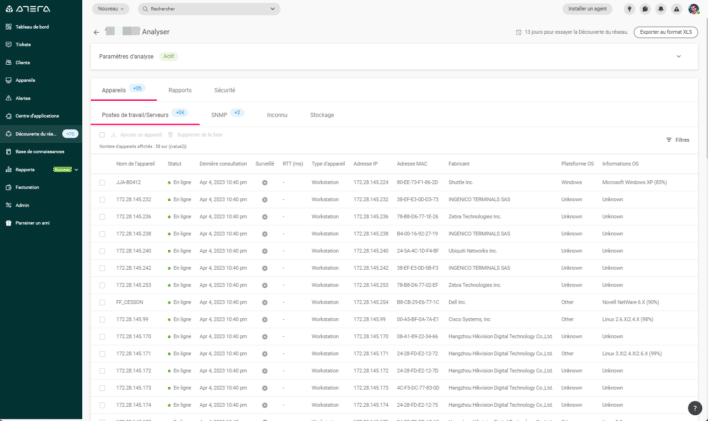Switch to the Sécurité tab
Viewport: 708px width, 421px height.
click(x=225, y=90)
